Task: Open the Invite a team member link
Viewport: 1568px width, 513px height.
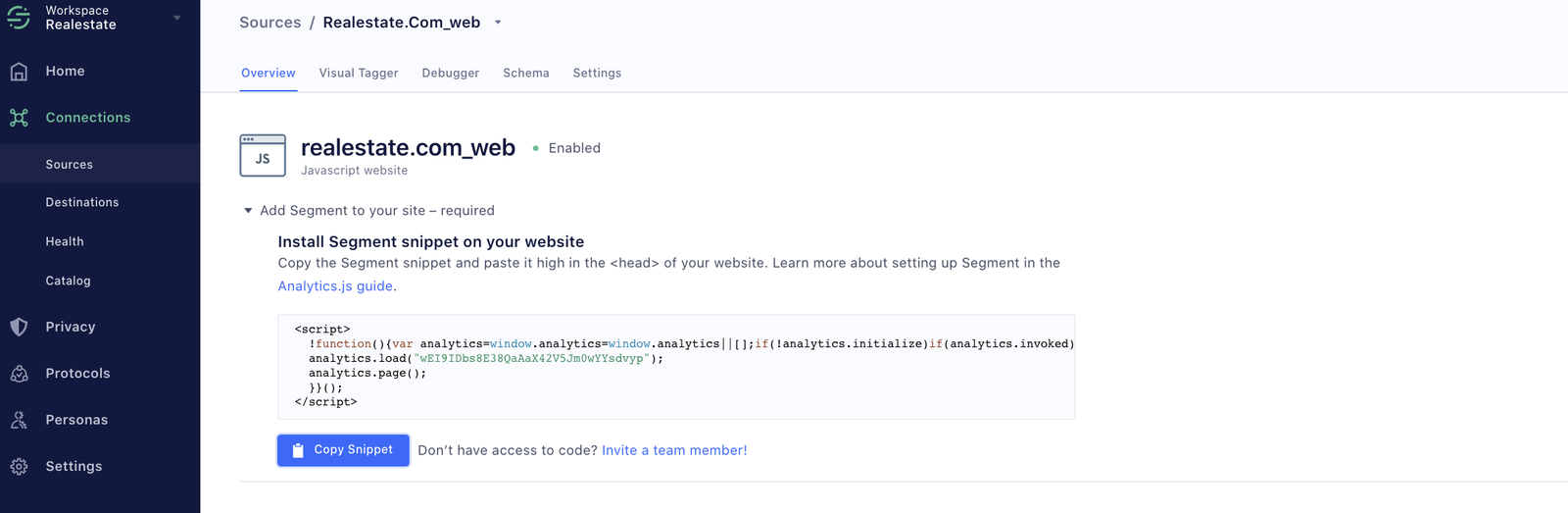Action: [674, 450]
